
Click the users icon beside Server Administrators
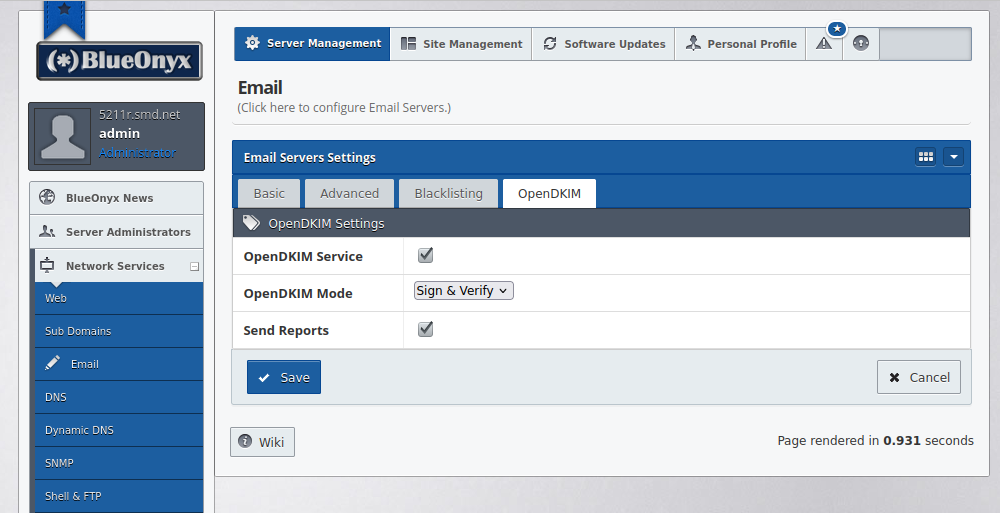(47, 231)
